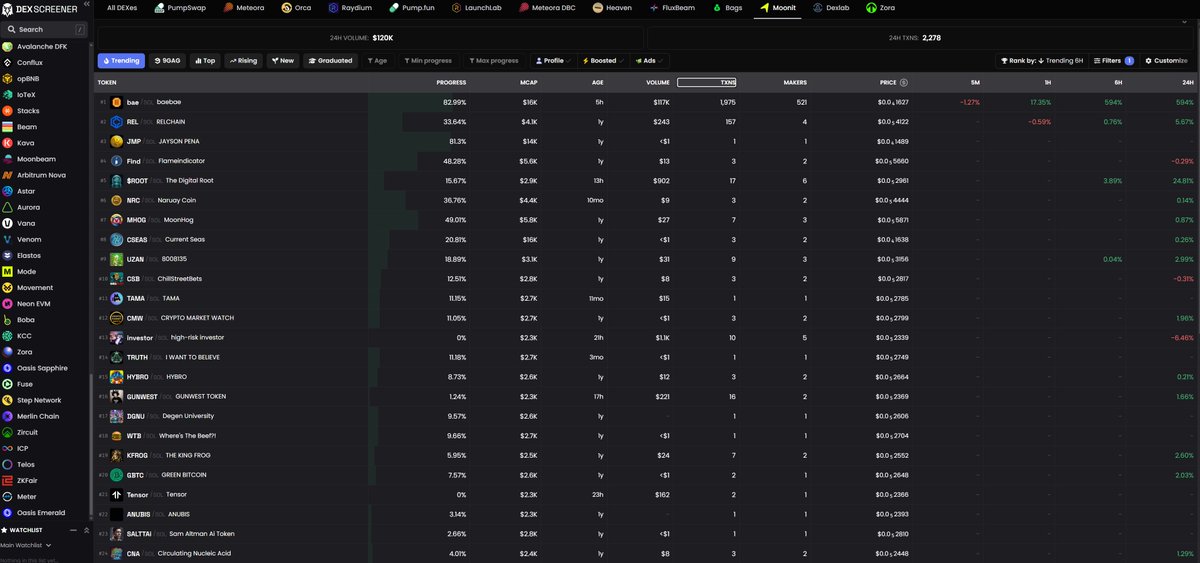
Task: Toggle the Profile filter
Action: [553, 60]
